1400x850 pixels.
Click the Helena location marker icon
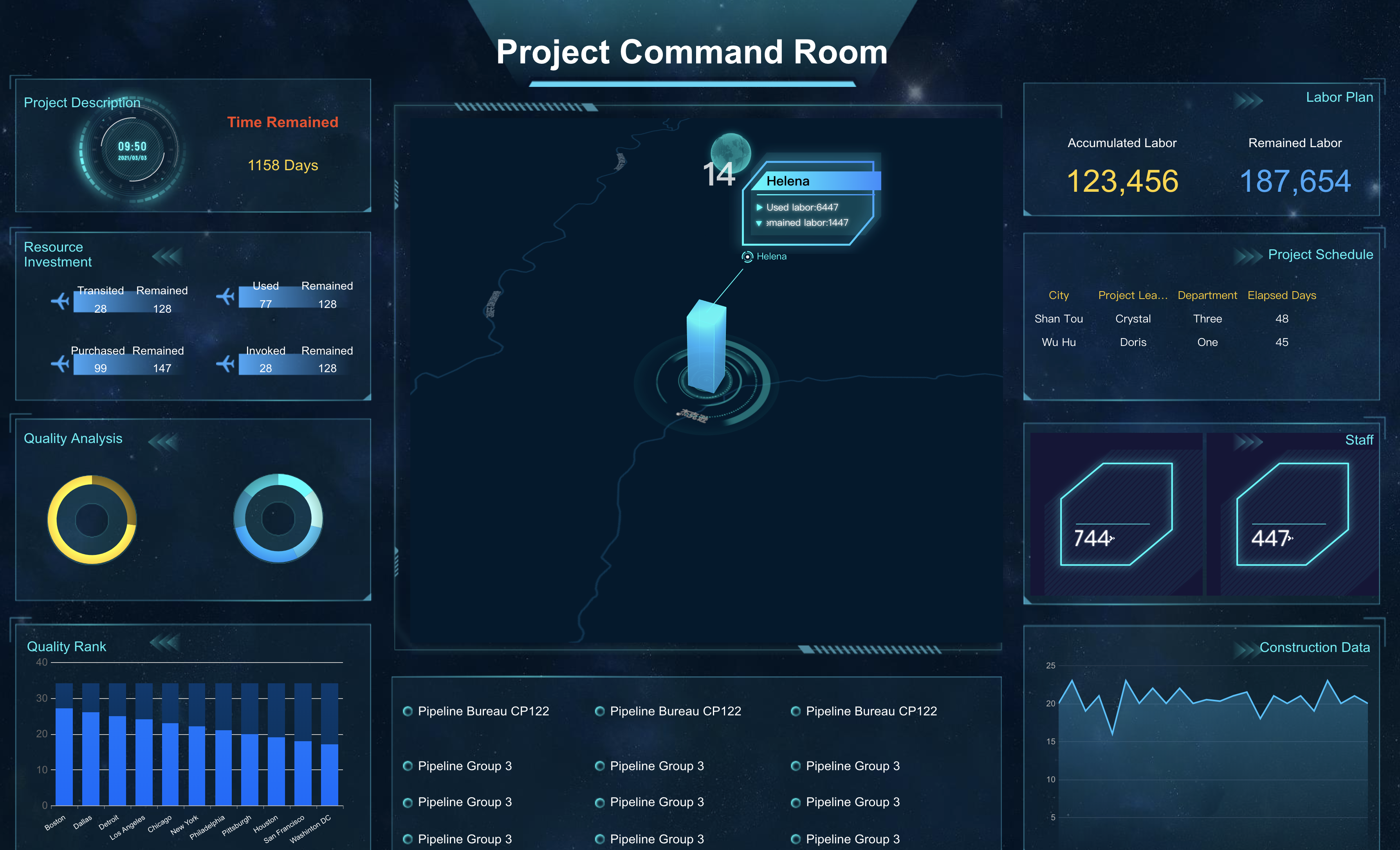747,257
